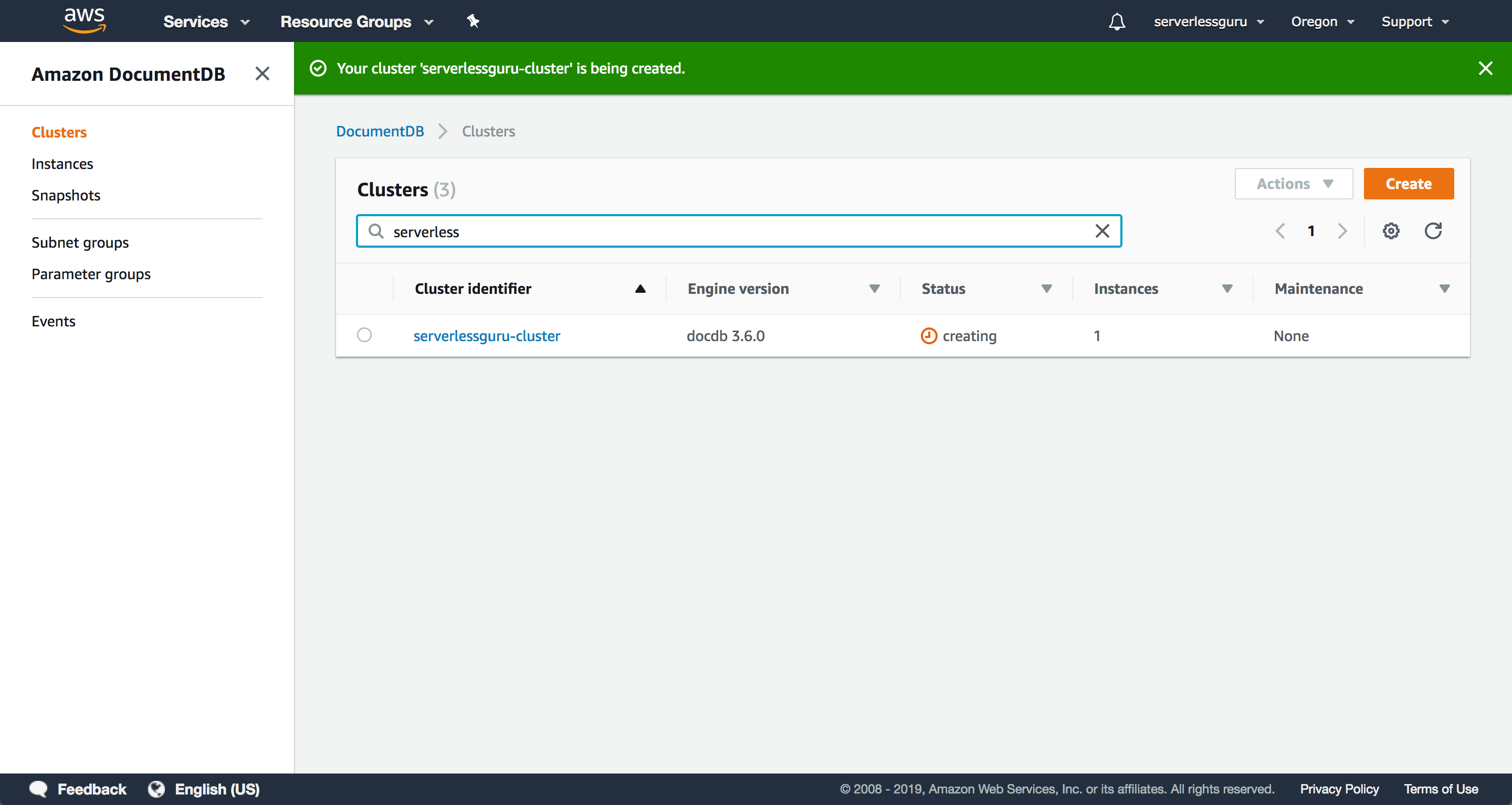The width and height of the screenshot is (1512, 805).
Task: Click the notifications bell icon
Action: 1116,22
